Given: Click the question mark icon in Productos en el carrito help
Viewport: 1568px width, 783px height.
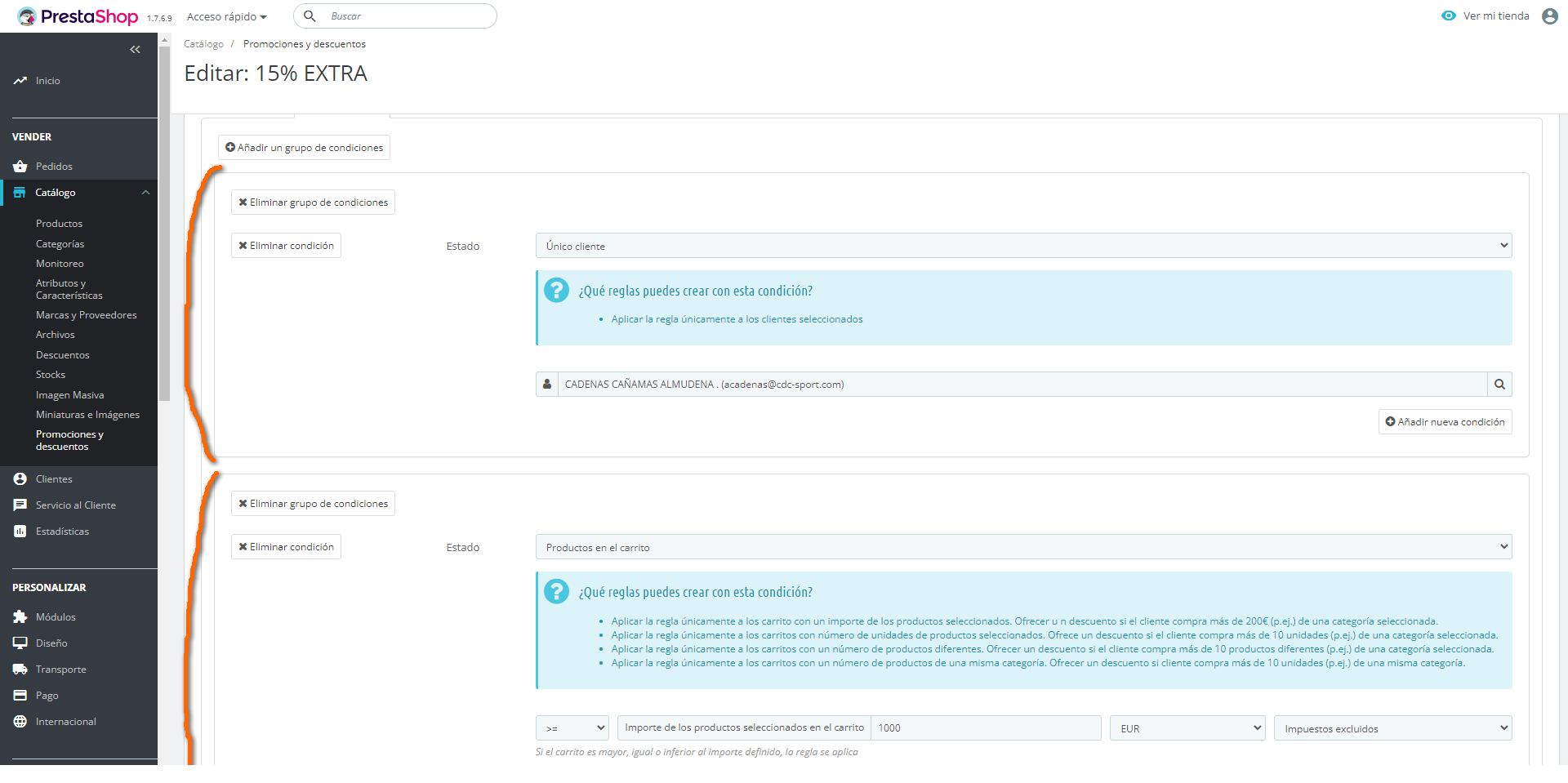Looking at the screenshot, I should click(x=556, y=591).
